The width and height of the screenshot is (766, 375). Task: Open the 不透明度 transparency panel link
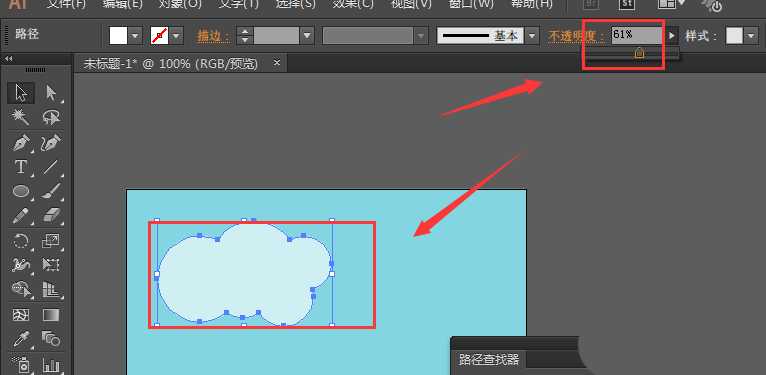tap(576, 36)
